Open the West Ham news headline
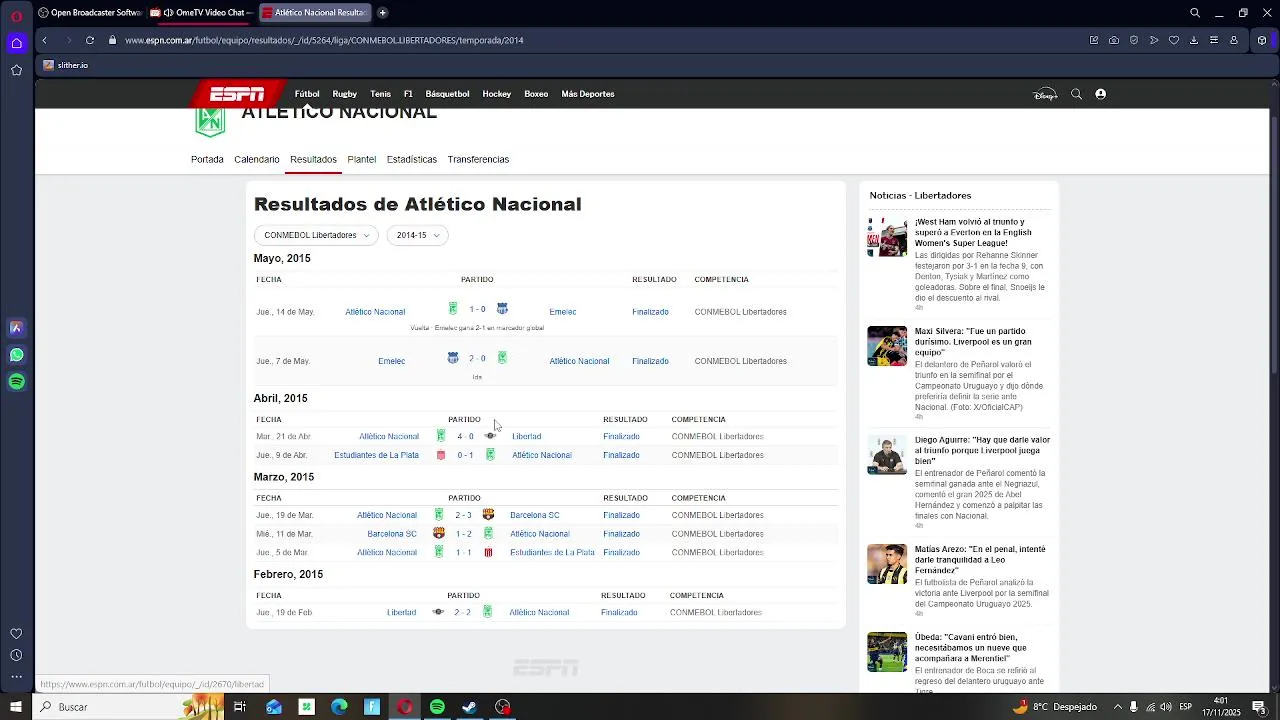Screen dimensions: 1280x720 point(971,232)
